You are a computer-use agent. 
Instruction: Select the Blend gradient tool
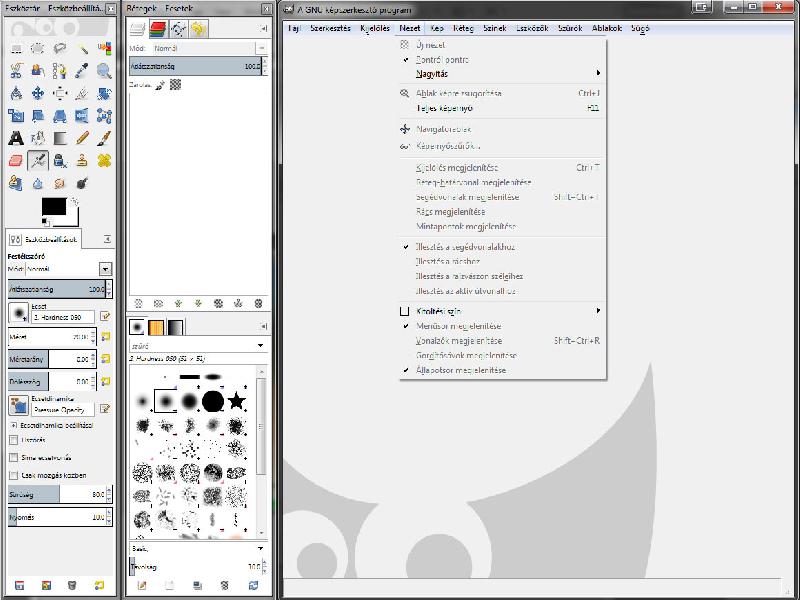click(x=60, y=138)
